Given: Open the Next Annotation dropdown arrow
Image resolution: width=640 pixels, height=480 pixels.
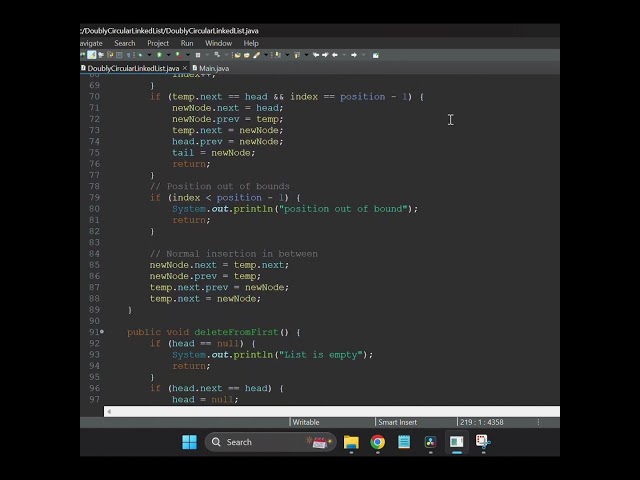Looking at the screenshot, I should click(287, 55).
